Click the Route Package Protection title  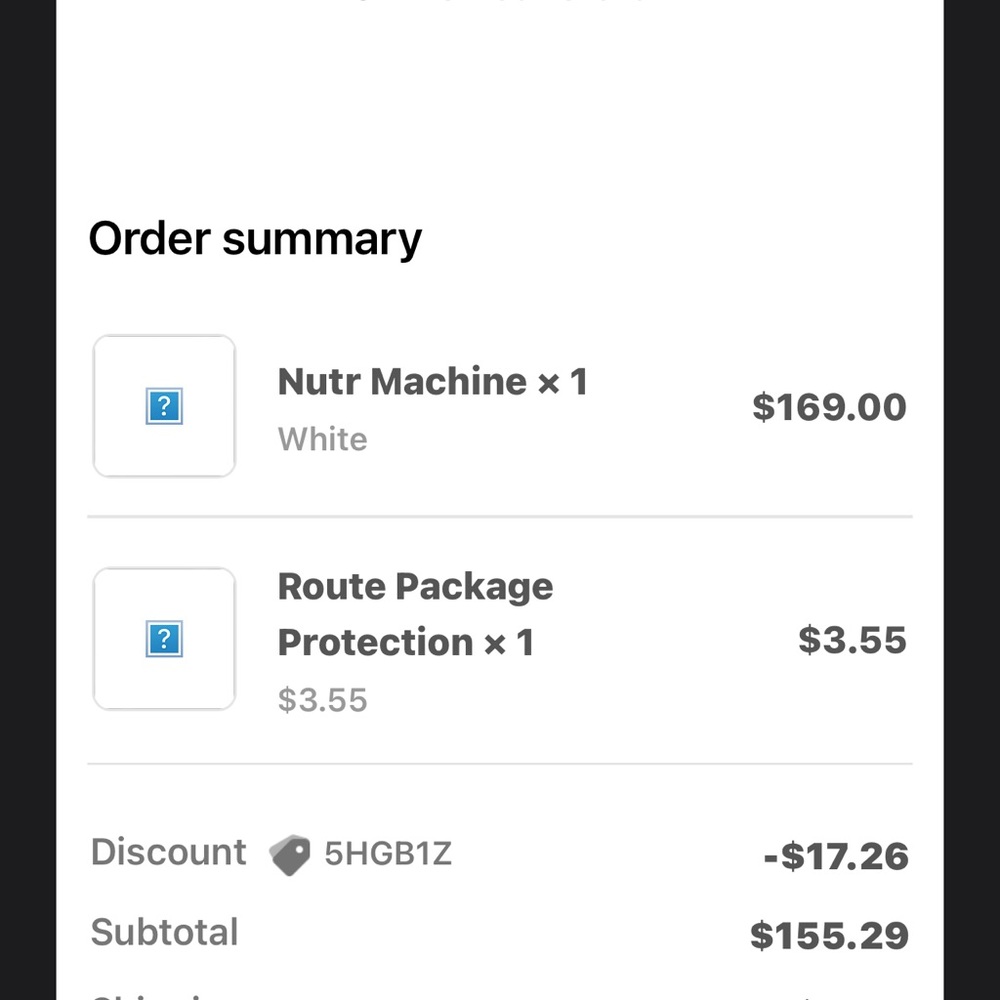pos(415,613)
